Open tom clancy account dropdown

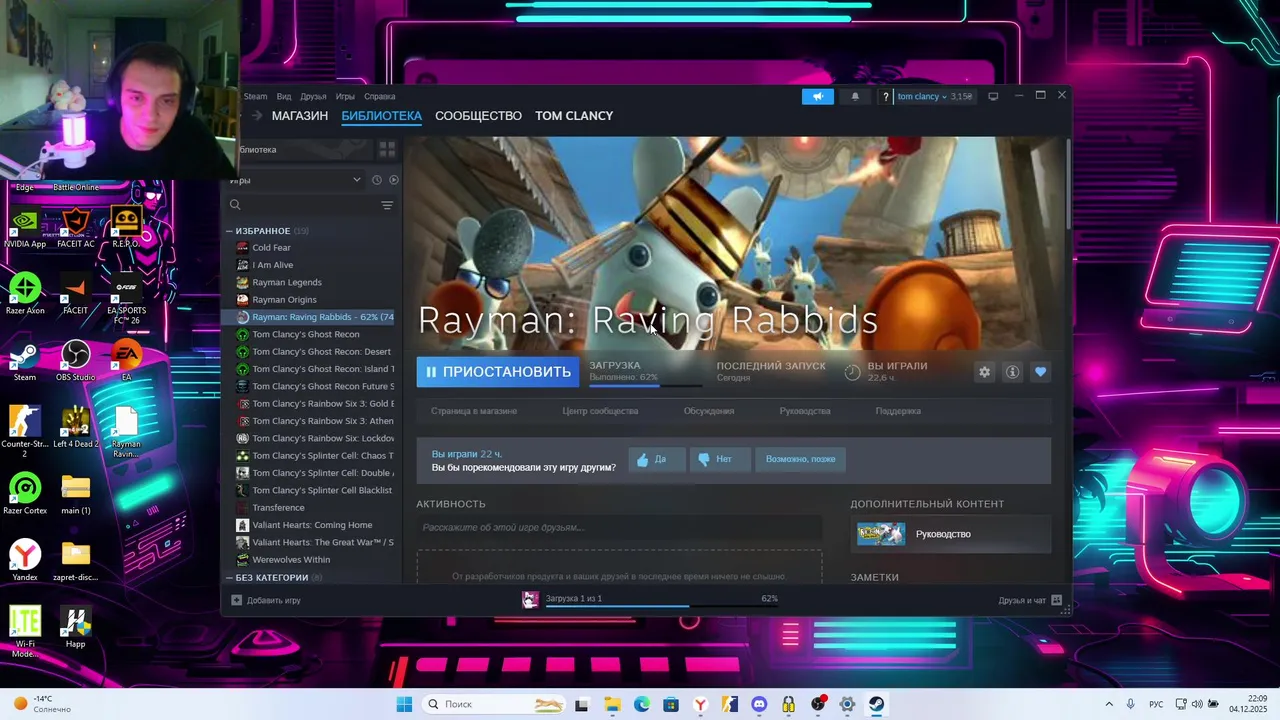tap(922, 96)
